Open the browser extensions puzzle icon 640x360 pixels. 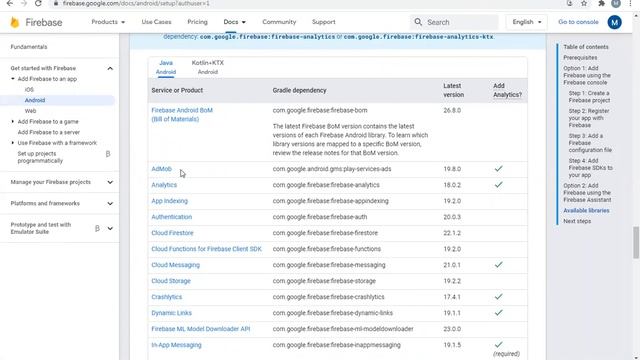pyautogui.click(x=601, y=3)
